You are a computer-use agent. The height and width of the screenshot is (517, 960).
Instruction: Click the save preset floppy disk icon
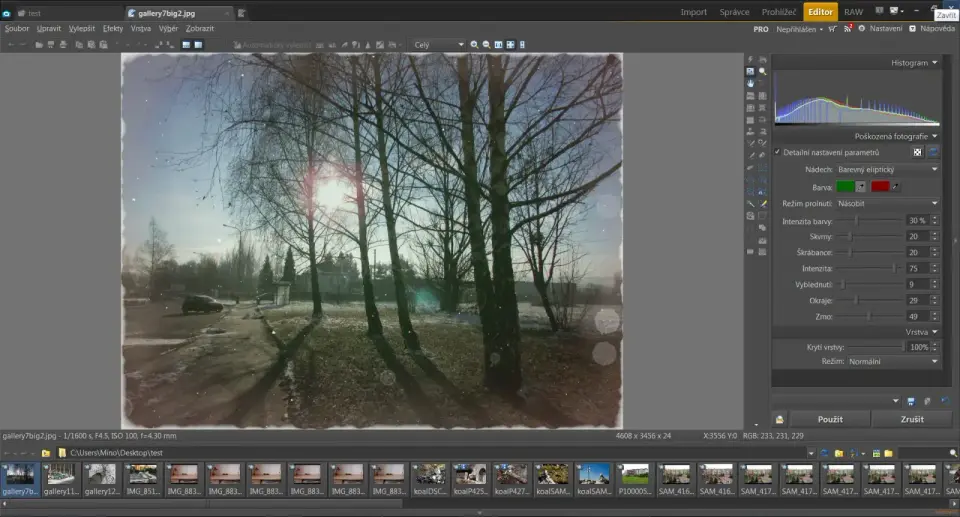[911, 401]
